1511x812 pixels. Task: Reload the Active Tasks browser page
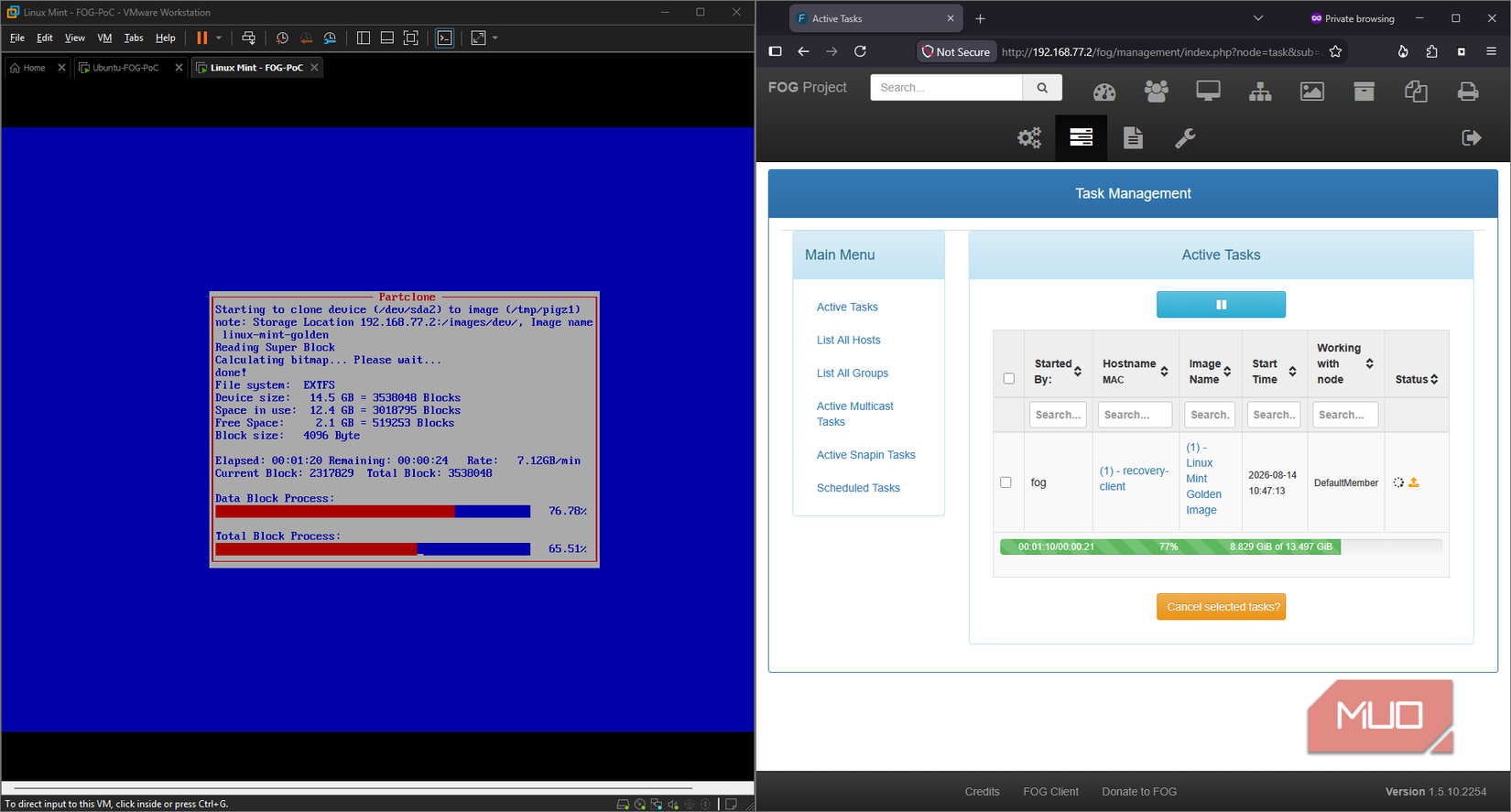(860, 51)
